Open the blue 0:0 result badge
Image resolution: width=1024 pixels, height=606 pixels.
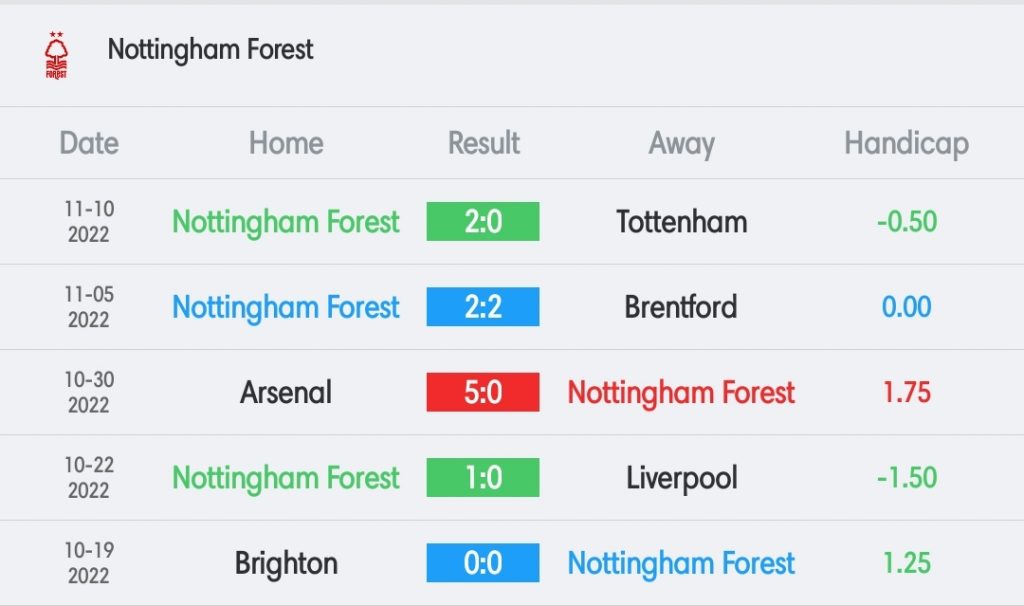(483, 563)
